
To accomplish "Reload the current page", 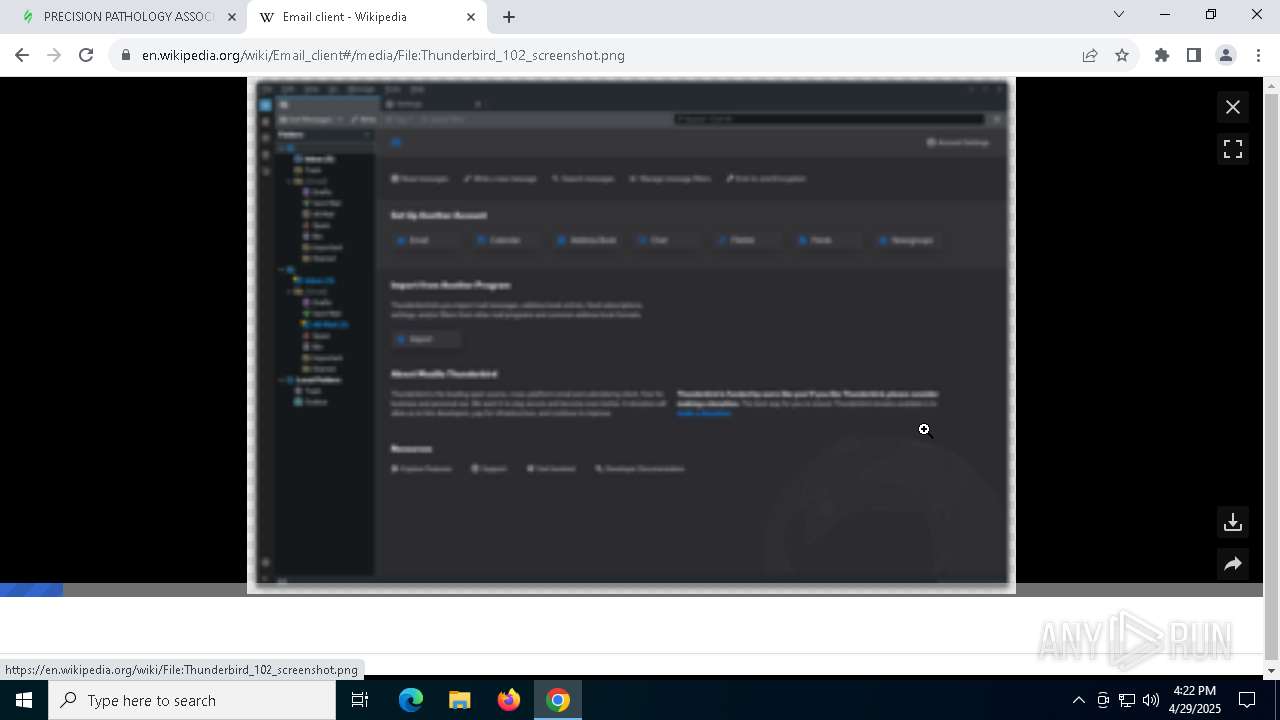I will 86,55.
